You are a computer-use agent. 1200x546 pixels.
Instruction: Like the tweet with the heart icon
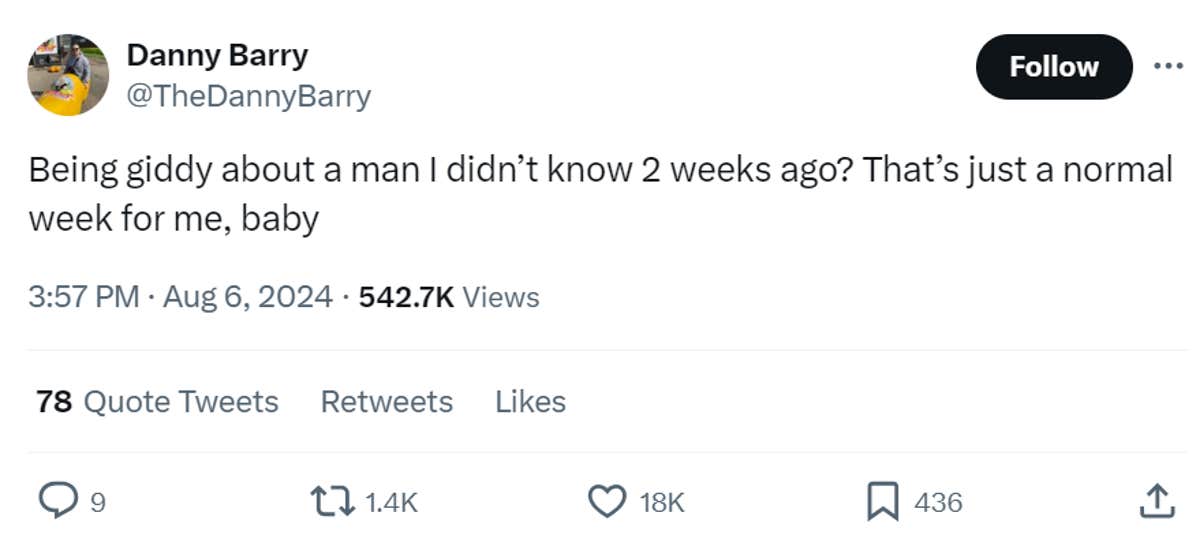pos(605,501)
